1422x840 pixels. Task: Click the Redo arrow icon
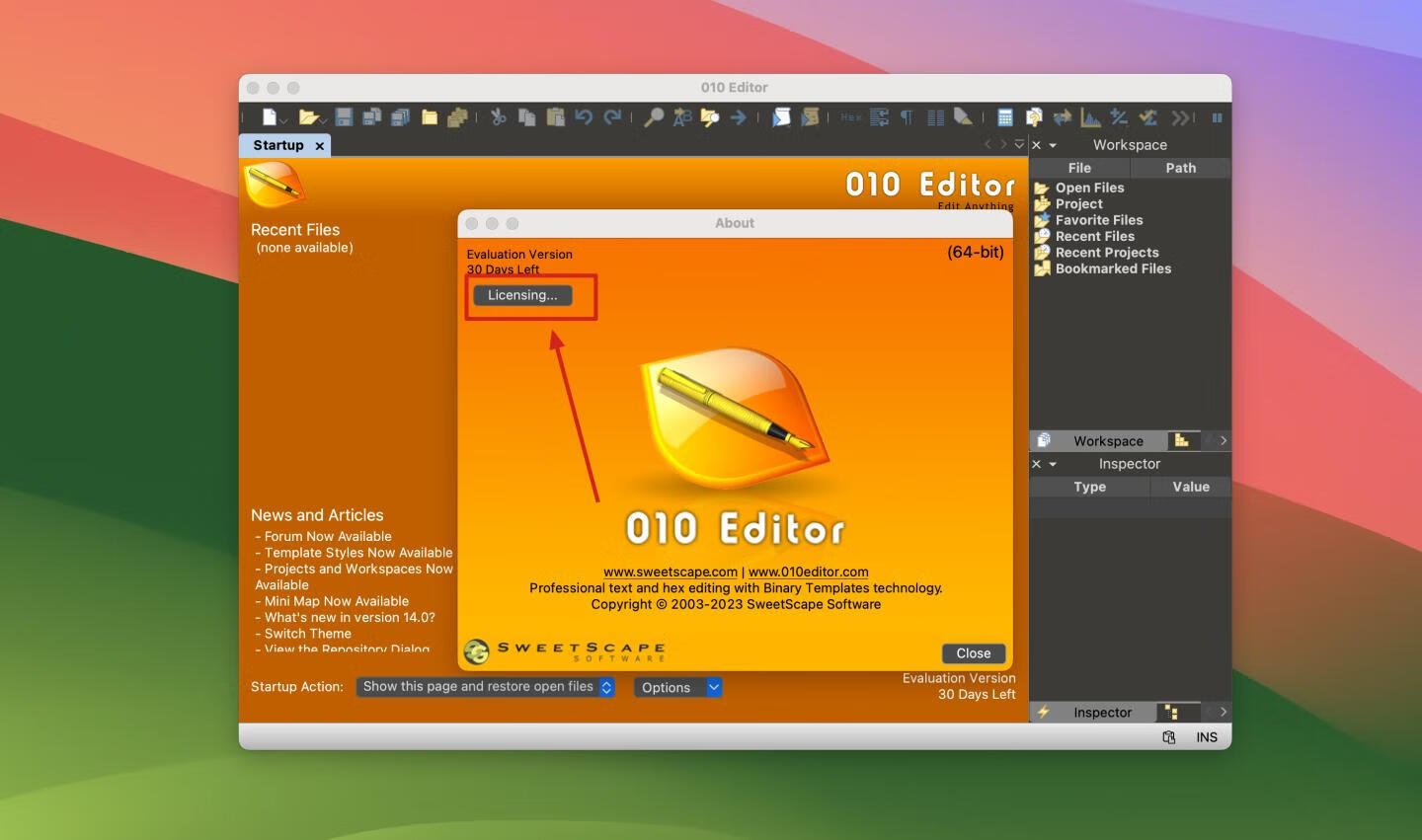[612, 117]
